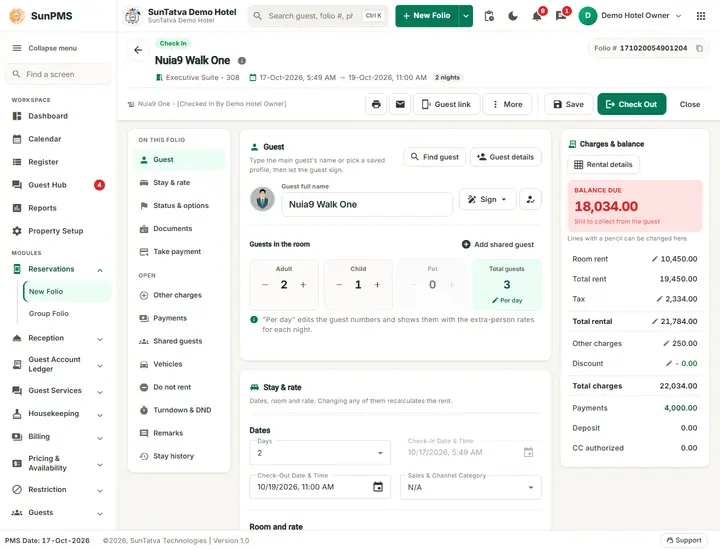720x550 pixels.
Task: Open the More options menu
Action: click(x=507, y=104)
